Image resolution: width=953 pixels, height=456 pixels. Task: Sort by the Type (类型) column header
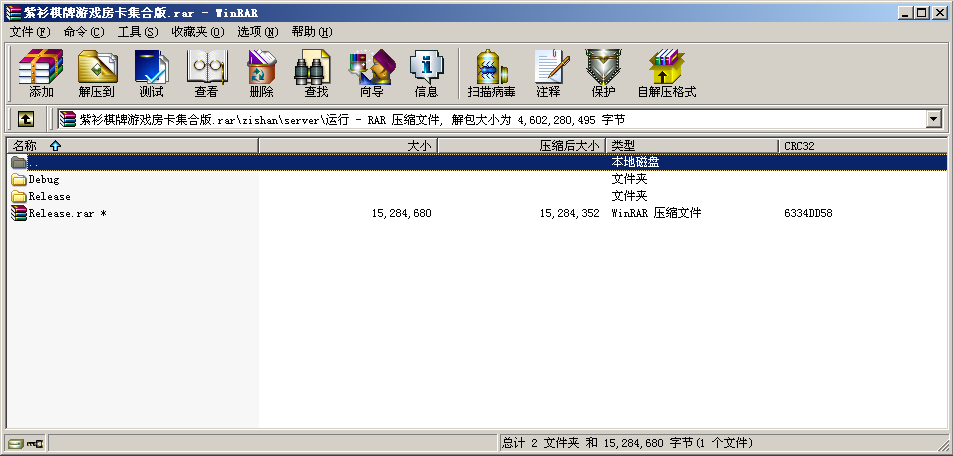[x=692, y=146]
